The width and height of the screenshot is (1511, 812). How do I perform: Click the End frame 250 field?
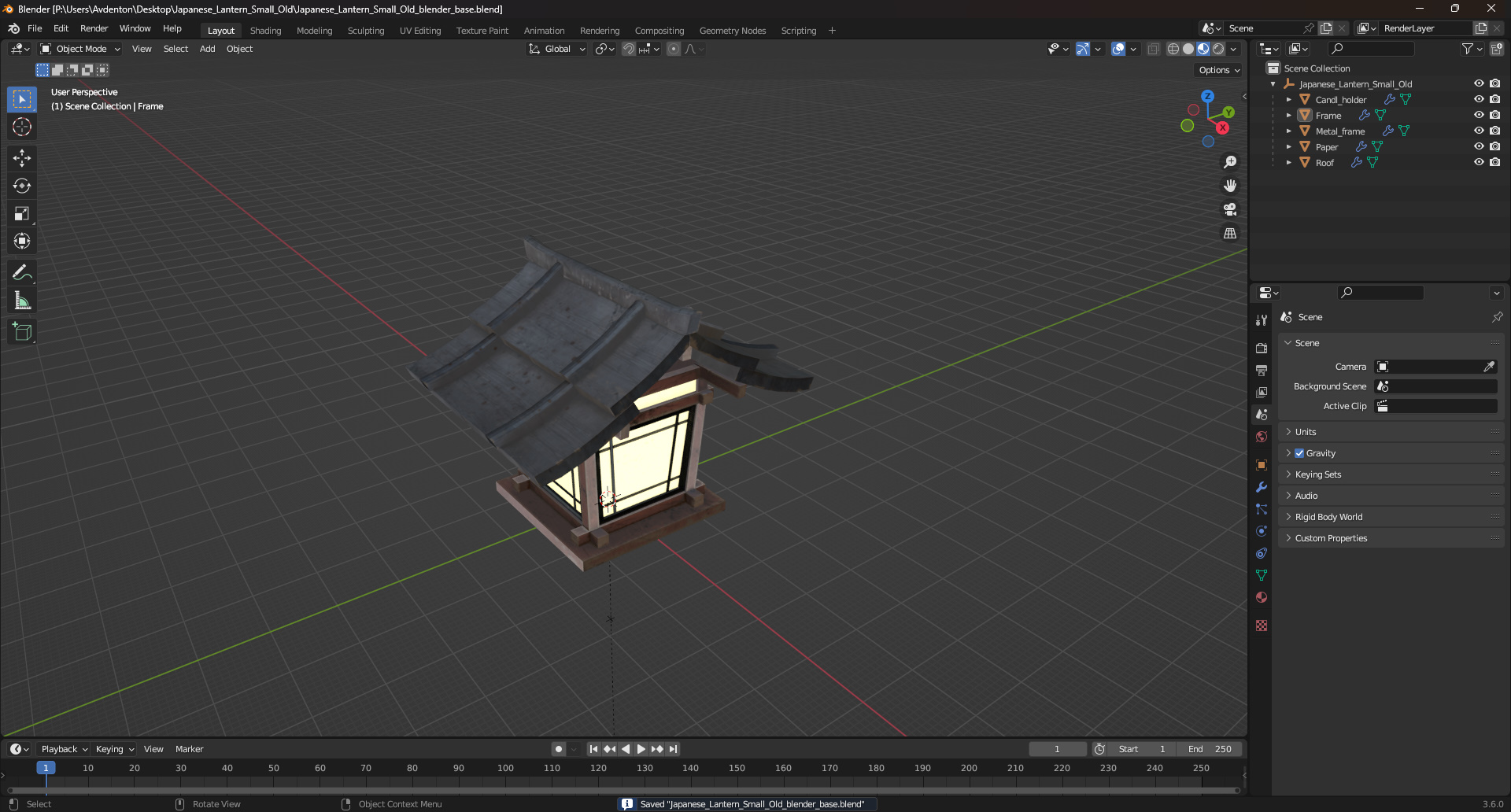pos(1211,749)
